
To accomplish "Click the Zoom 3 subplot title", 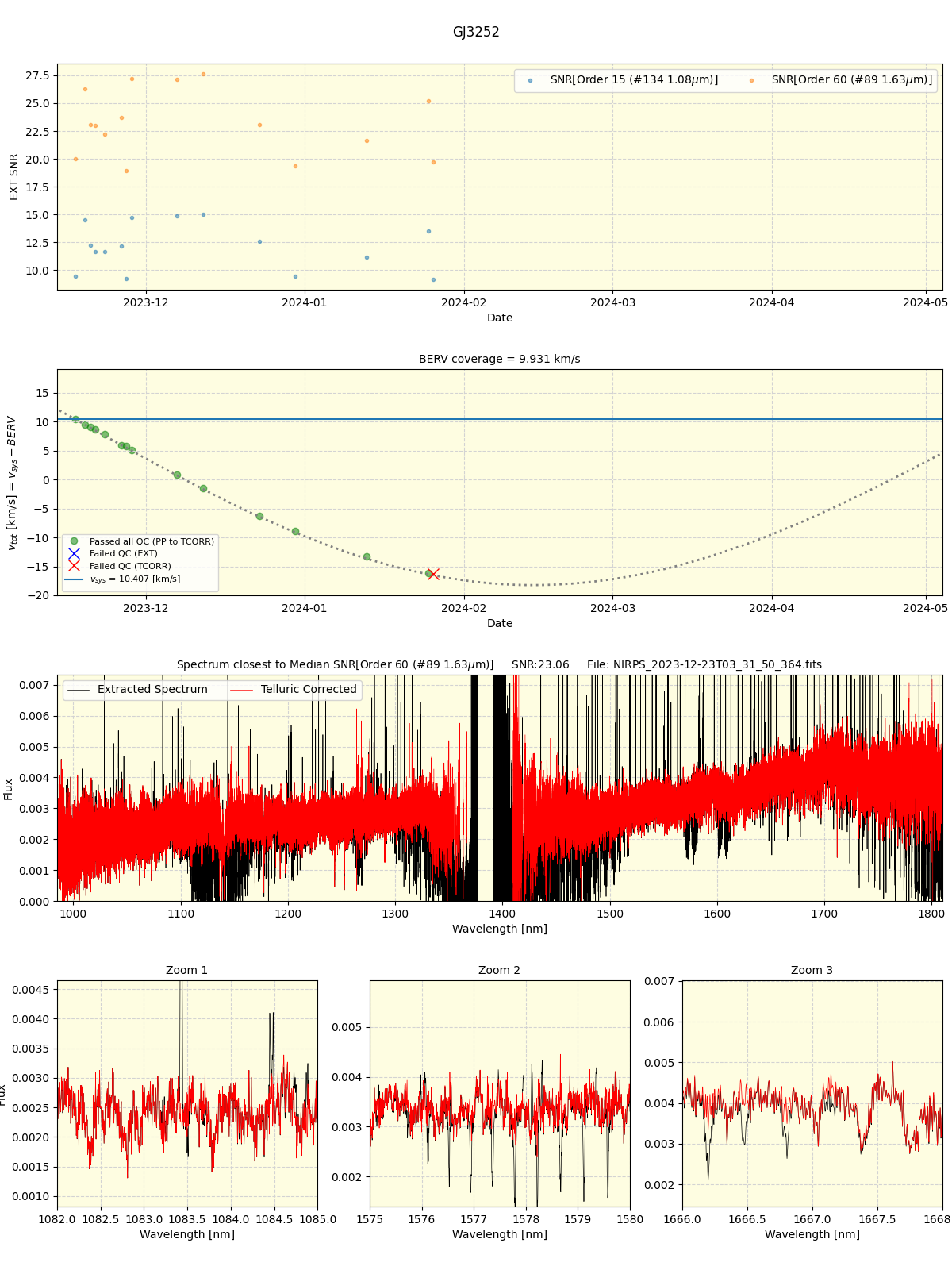I will pyautogui.click(x=812, y=970).
